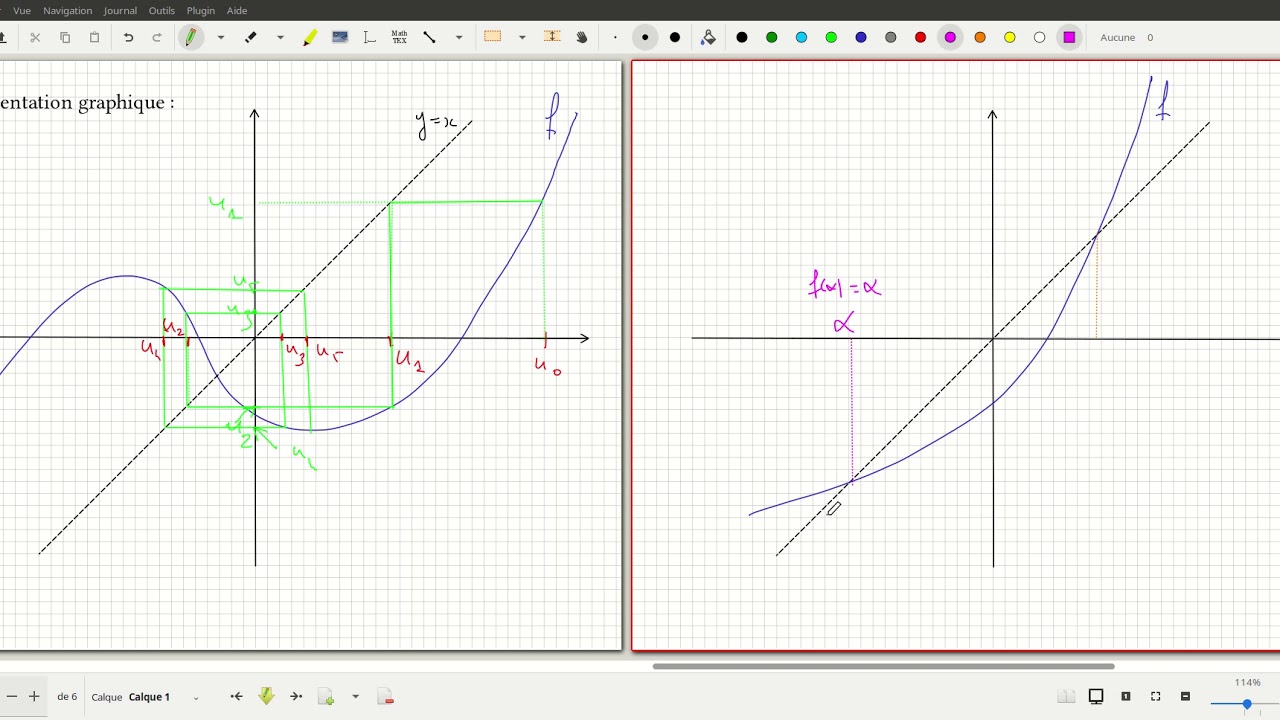The height and width of the screenshot is (720, 1280).
Task: Choose the thick stroke thickness dot
Action: click(x=675, y=37)
